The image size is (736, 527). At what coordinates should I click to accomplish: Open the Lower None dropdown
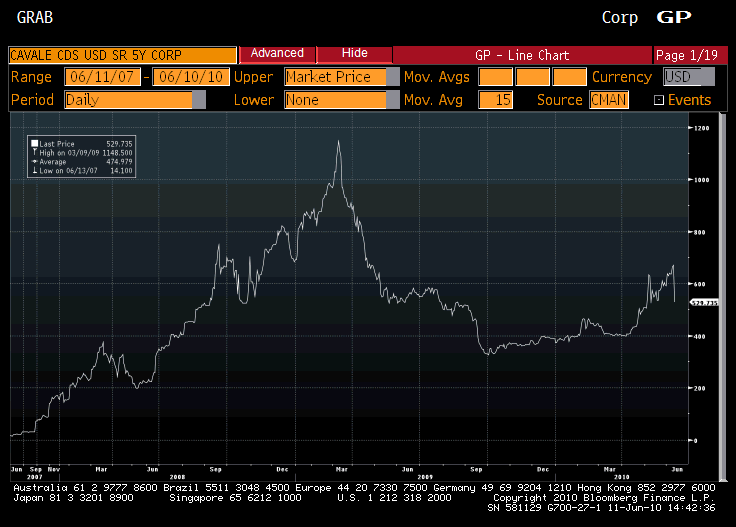(341, 100)
